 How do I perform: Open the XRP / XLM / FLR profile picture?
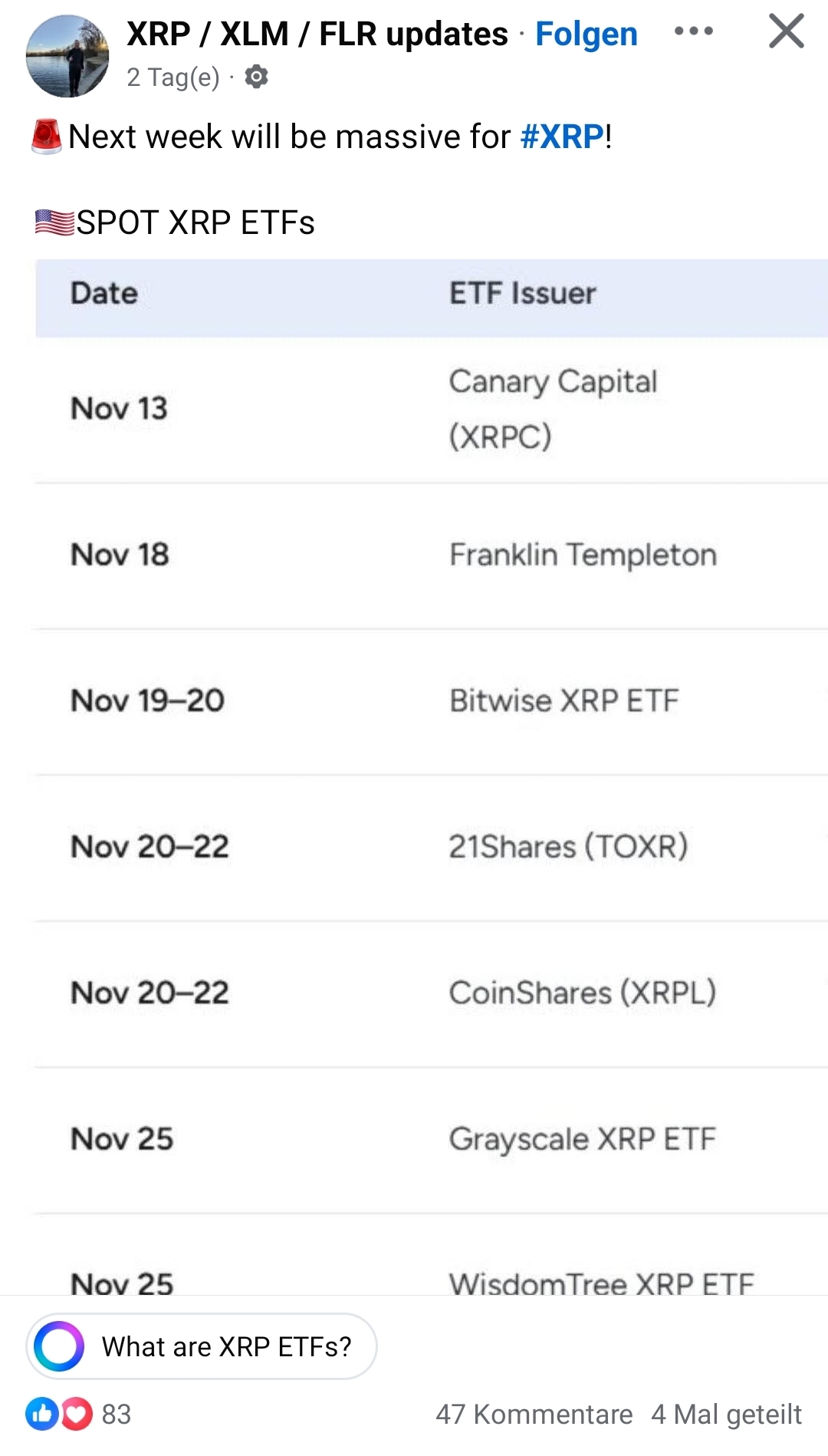click(67, 57)
